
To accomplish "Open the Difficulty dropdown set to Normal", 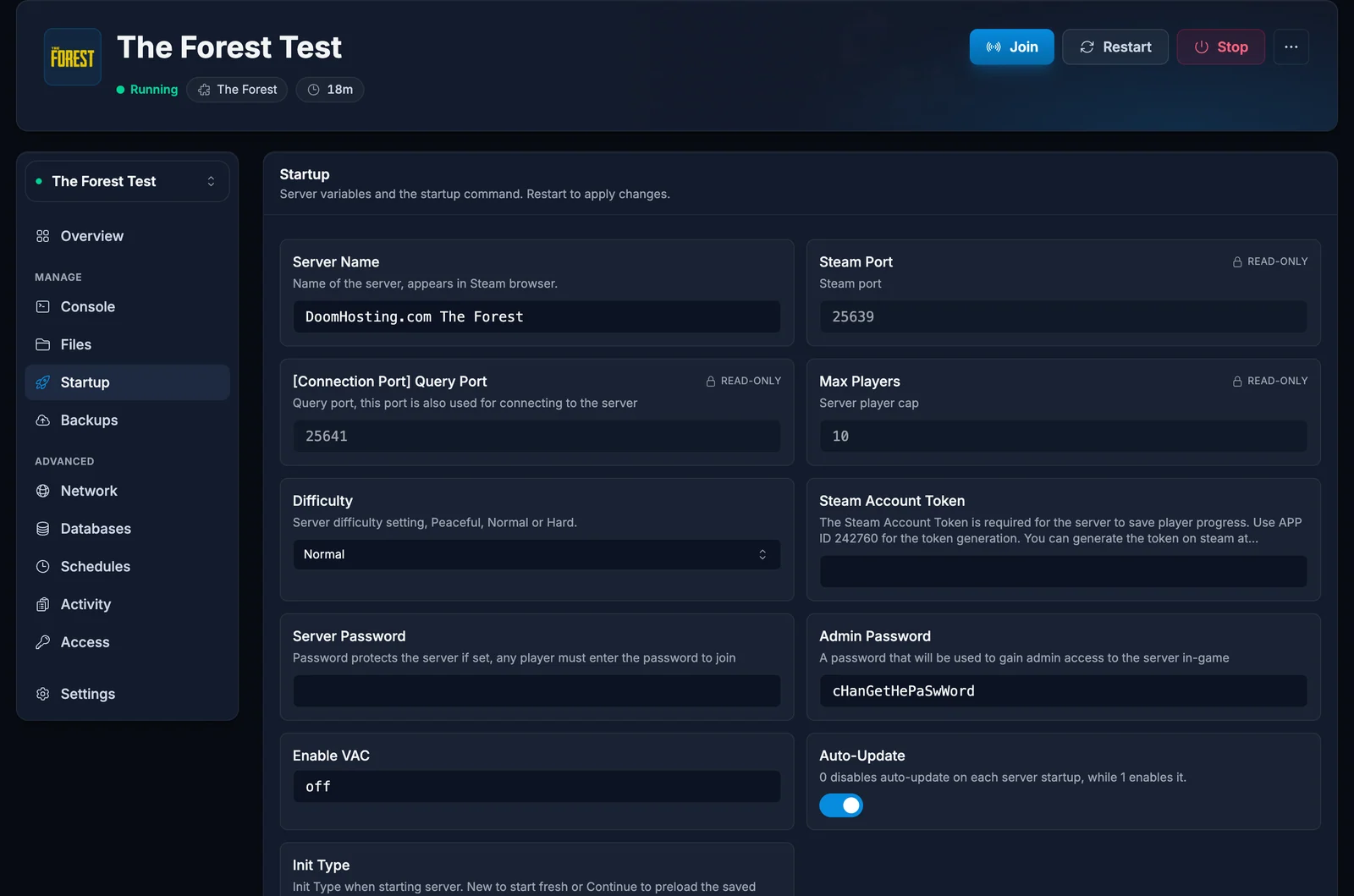I will point(537,555).
